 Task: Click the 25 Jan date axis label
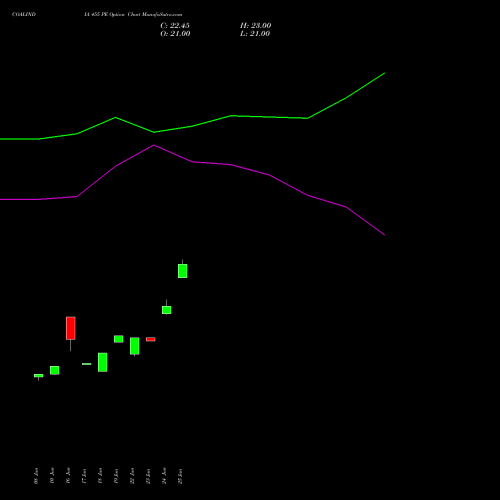[180, 476]
